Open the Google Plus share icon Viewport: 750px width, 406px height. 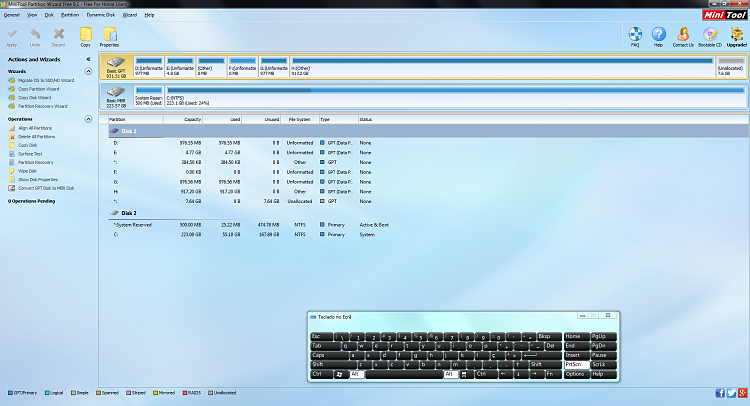742,393
